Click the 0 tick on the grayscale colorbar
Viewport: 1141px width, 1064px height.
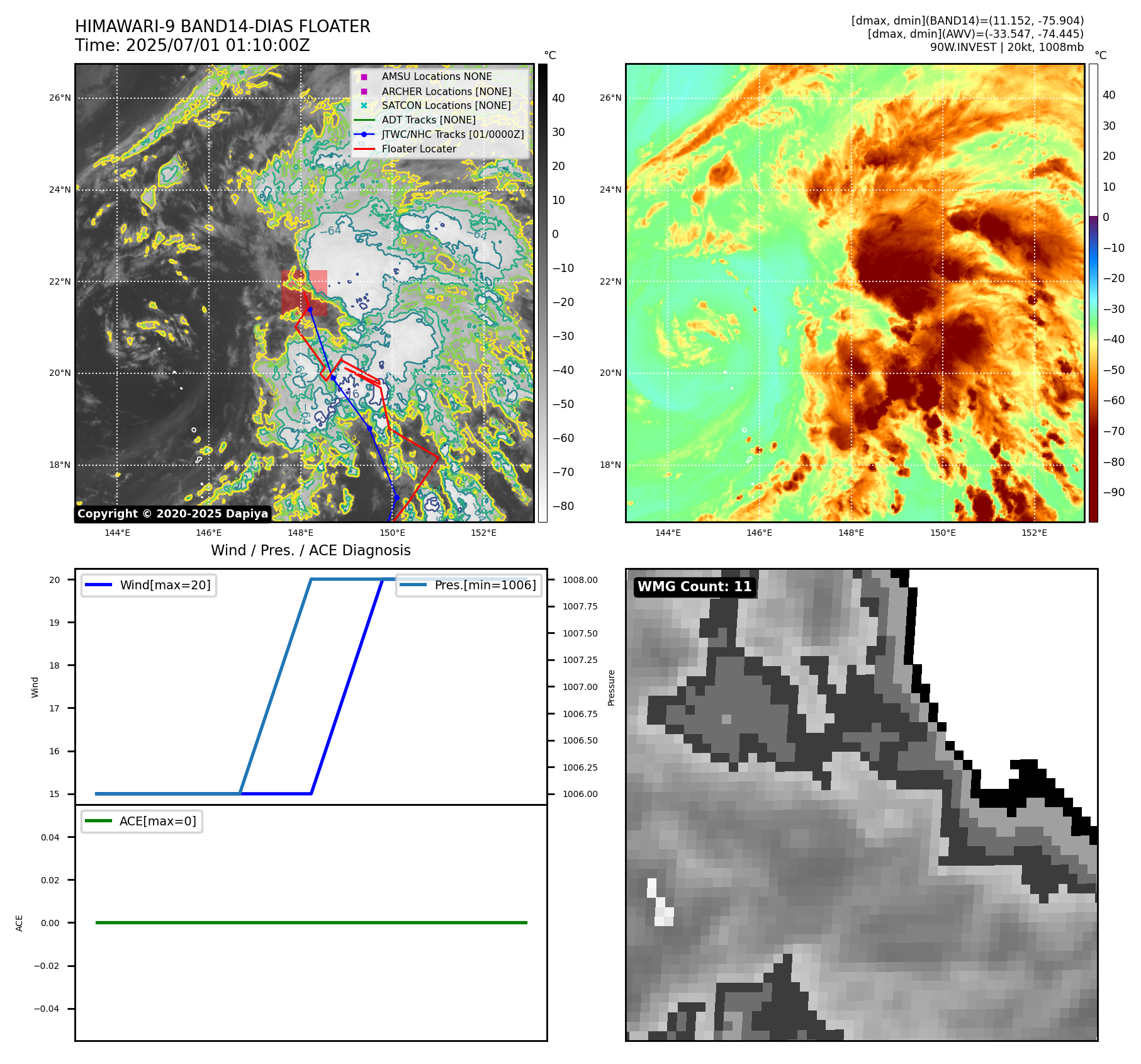555,234
